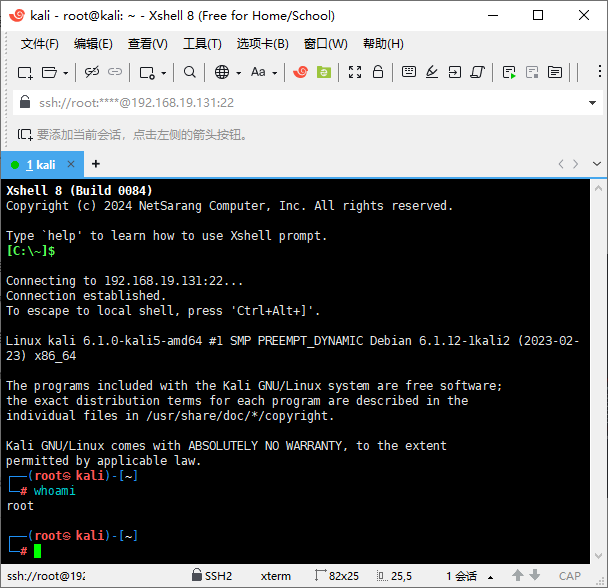Expand the tab list down chevron
Viewport: 608px width, 588px height.
[597, 164]
